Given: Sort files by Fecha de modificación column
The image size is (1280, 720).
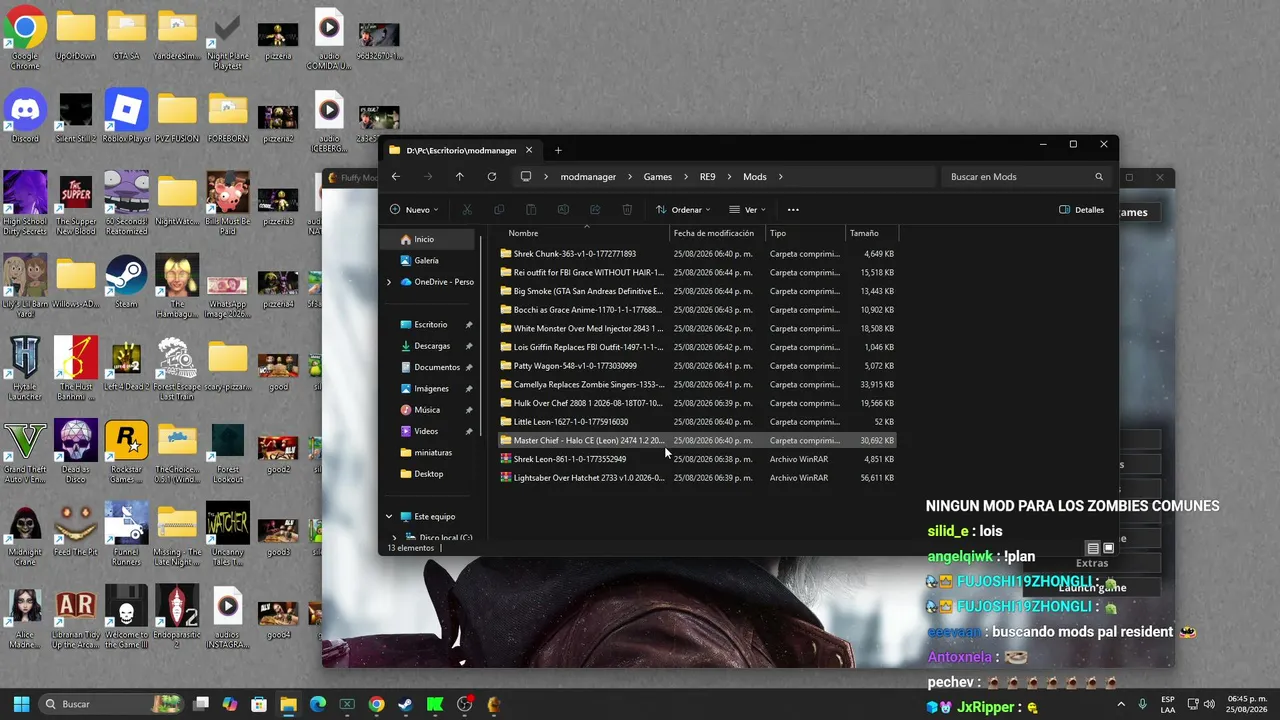Looking at the screenshot, I should point(714,233).
